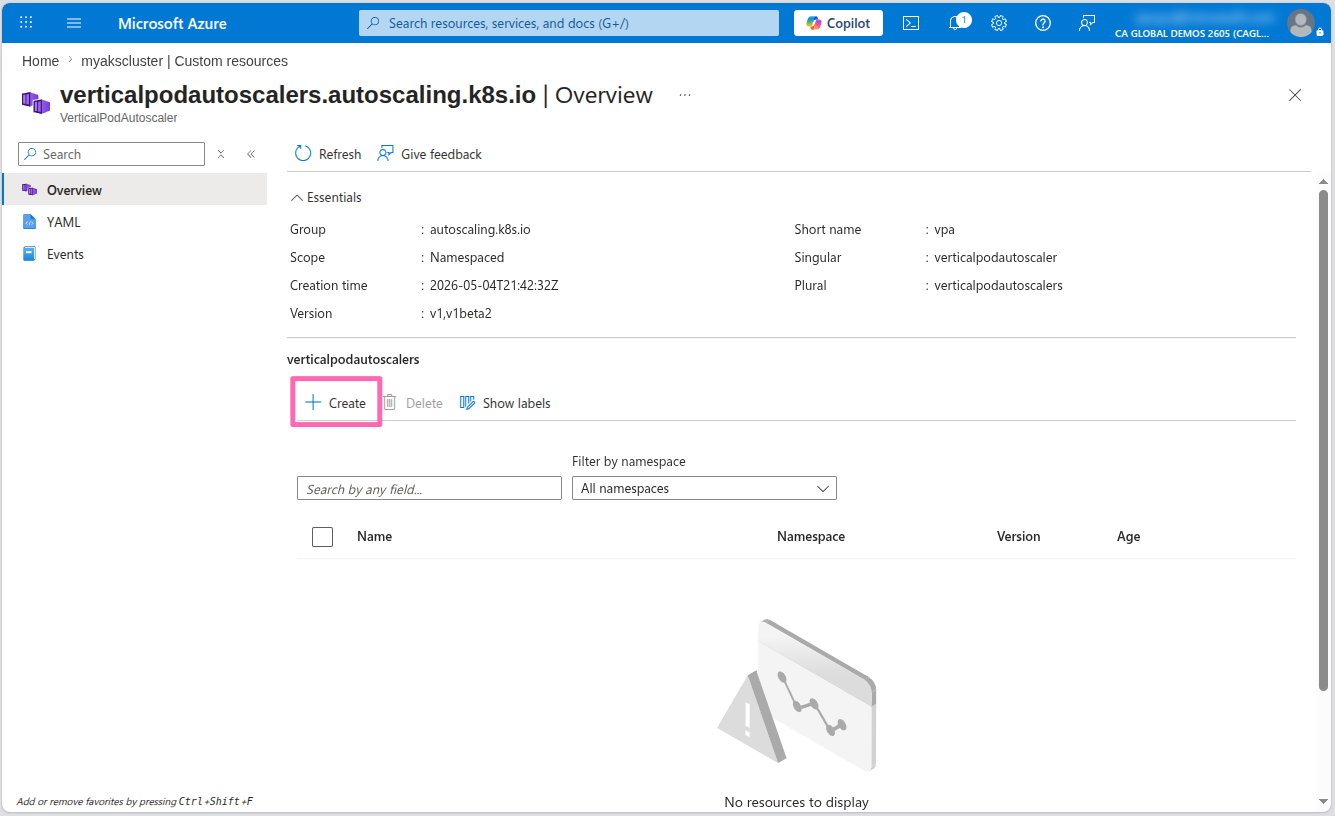Clear sidebar search with small x icon
The image size is (1335, 816).
221,154
